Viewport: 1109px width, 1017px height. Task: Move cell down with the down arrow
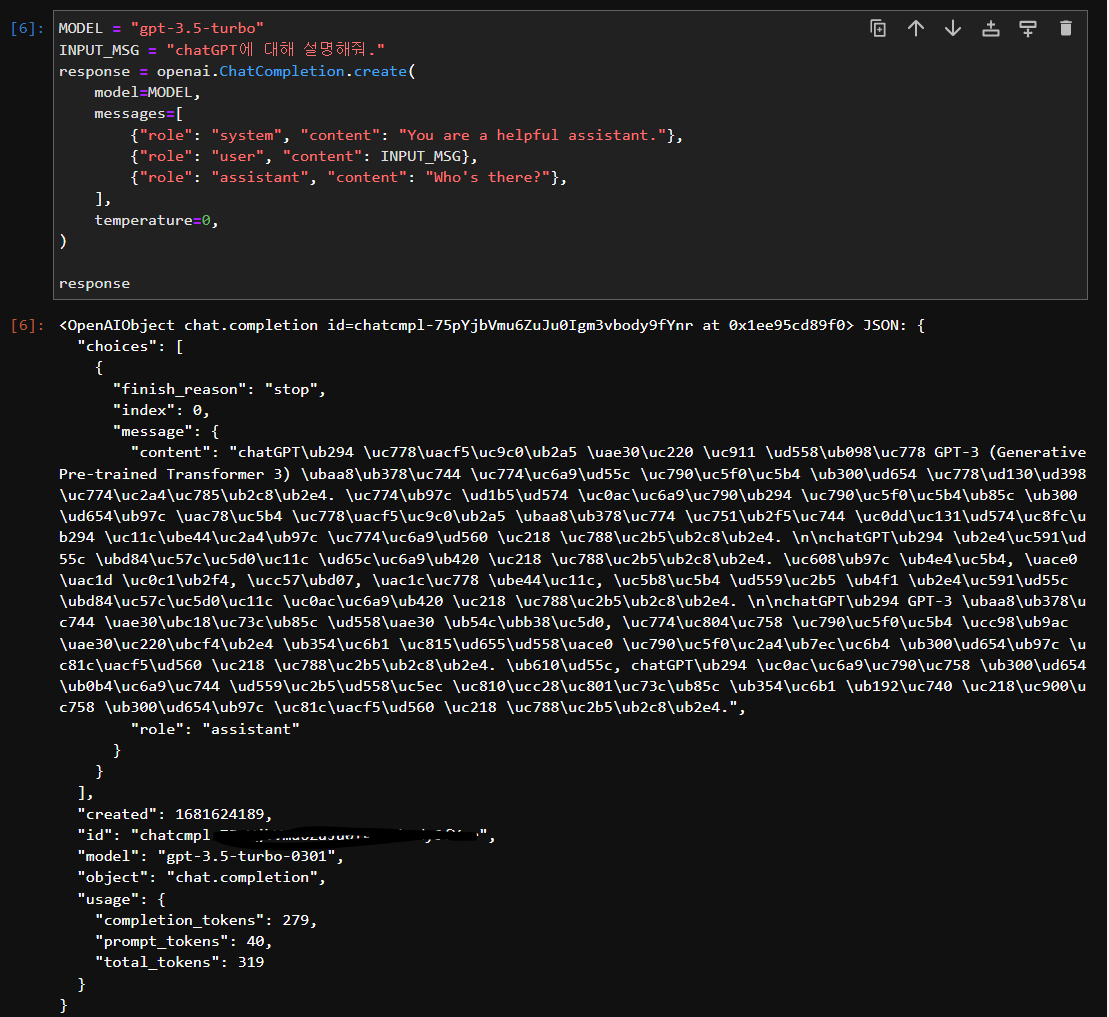tap(953, 28)
